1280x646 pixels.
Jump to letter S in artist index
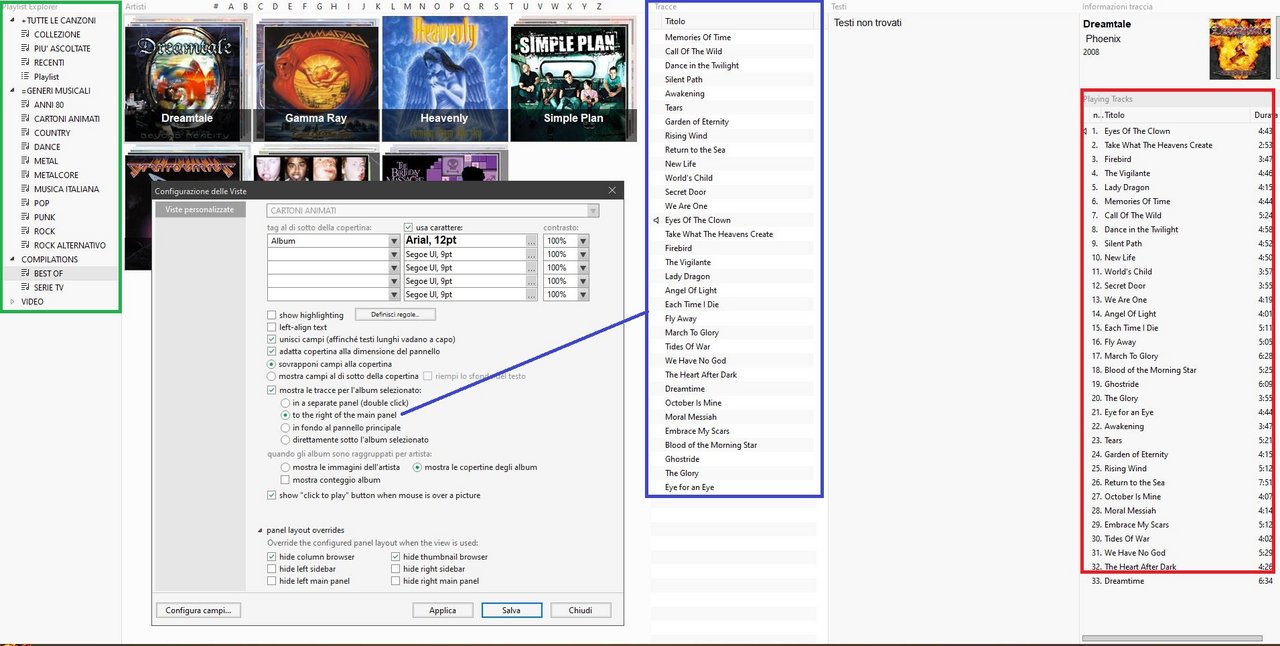496,7
